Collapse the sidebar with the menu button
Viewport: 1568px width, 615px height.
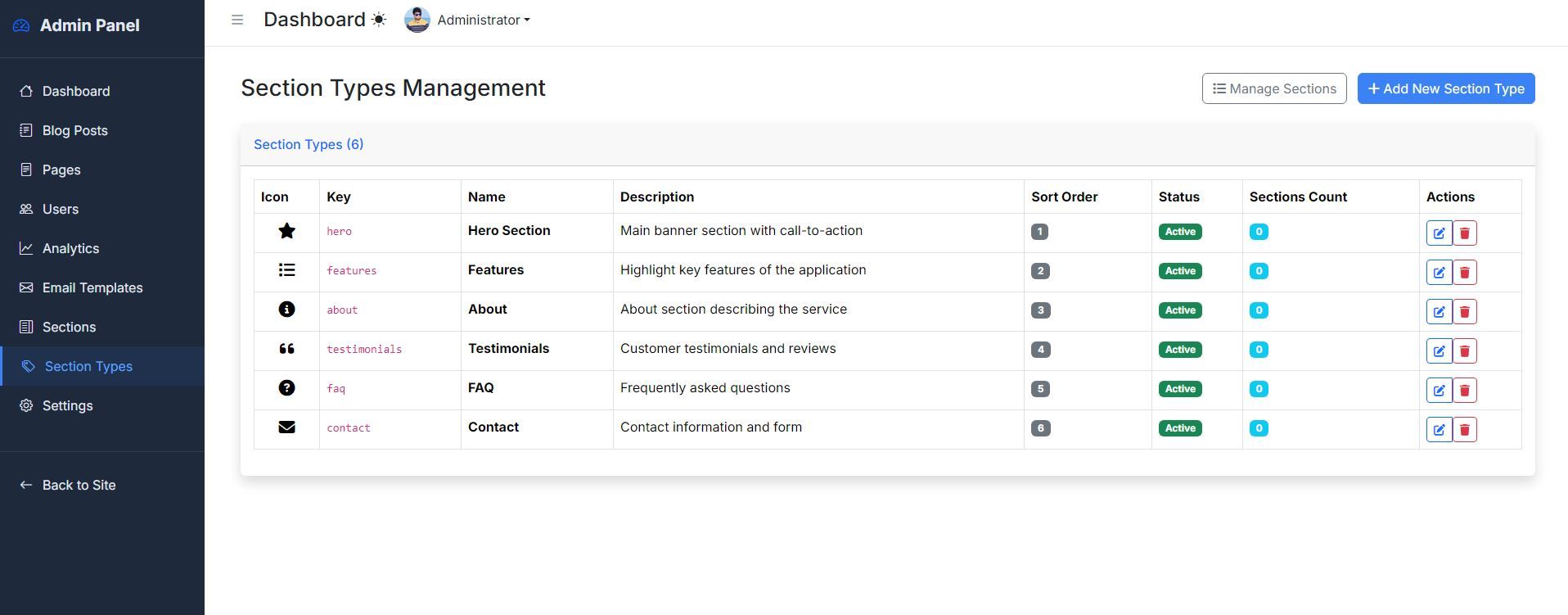[x=237, y=20]
